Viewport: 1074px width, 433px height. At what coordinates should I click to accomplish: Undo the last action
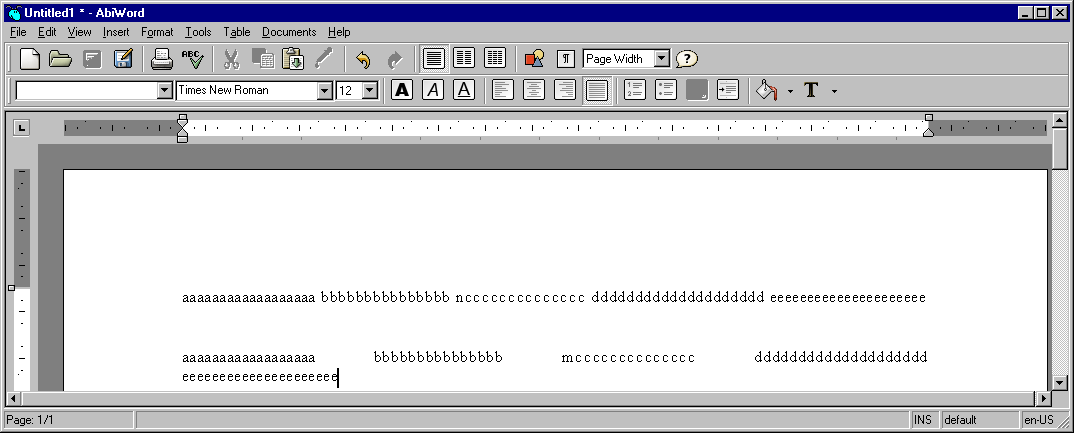click(363, 59)
